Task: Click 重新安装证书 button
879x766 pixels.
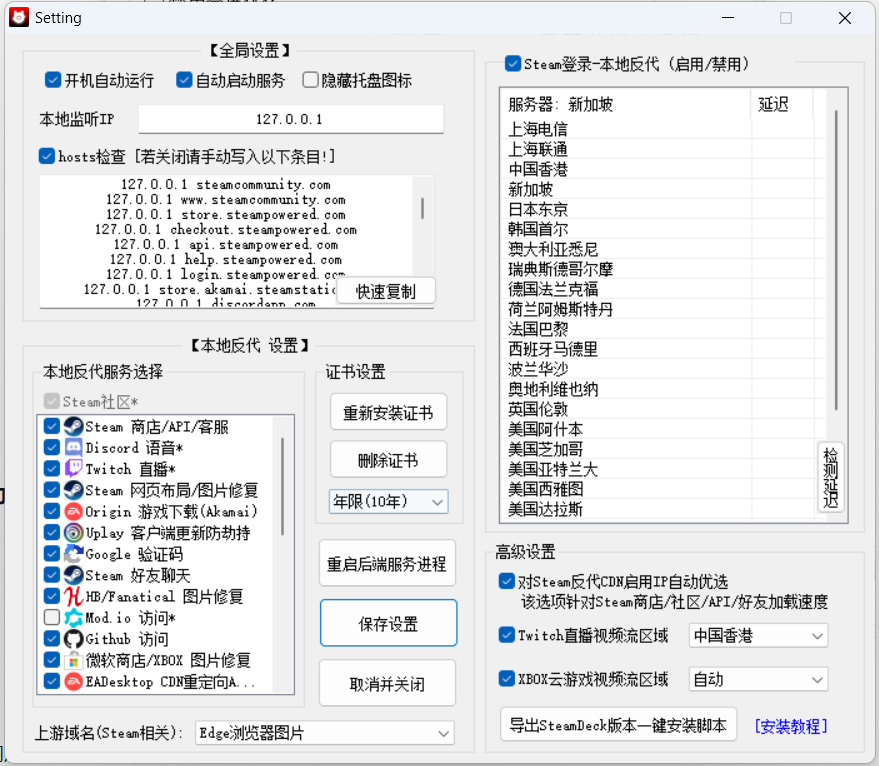Action: coord(388,413)
